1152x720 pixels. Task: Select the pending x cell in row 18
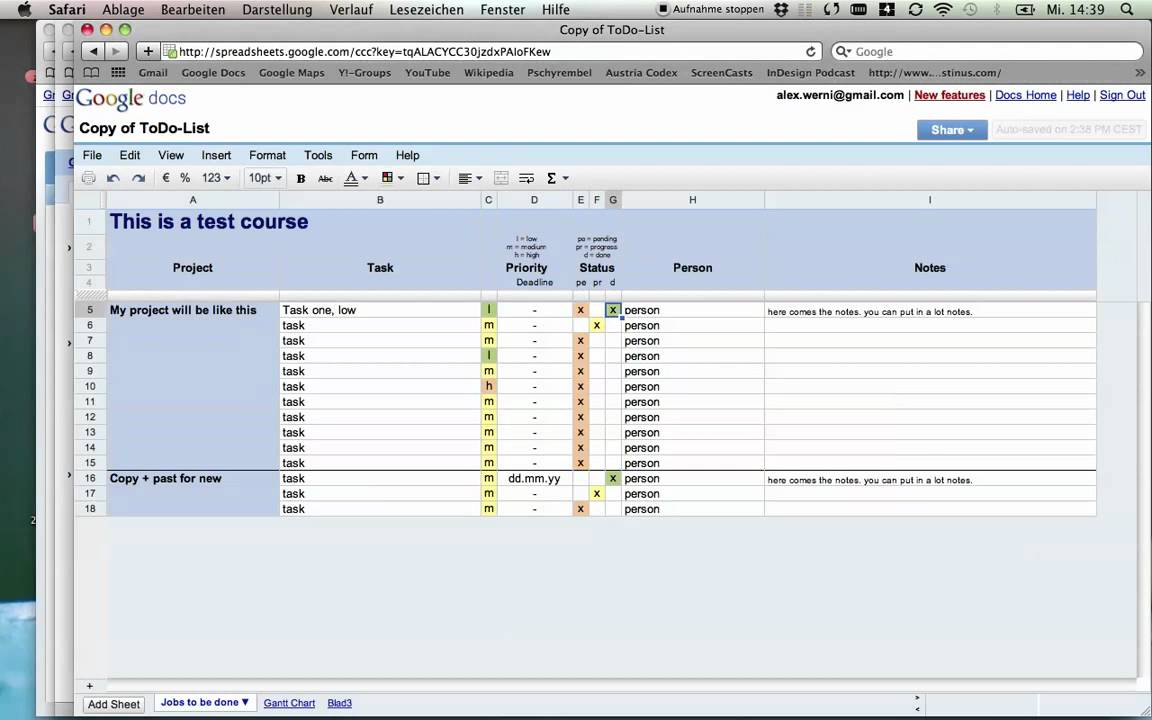(x=580, y=509)
